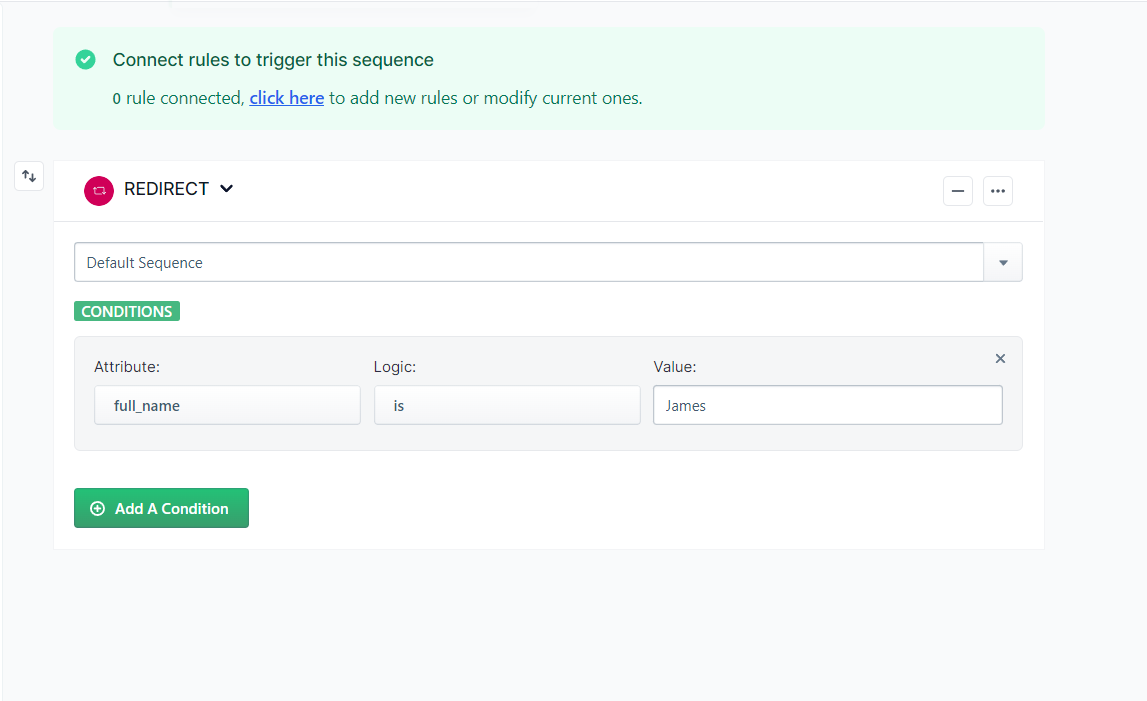1147x701 pixels.
Task: Select the Default Sequence combo box field
Action: tap(529, 263)
